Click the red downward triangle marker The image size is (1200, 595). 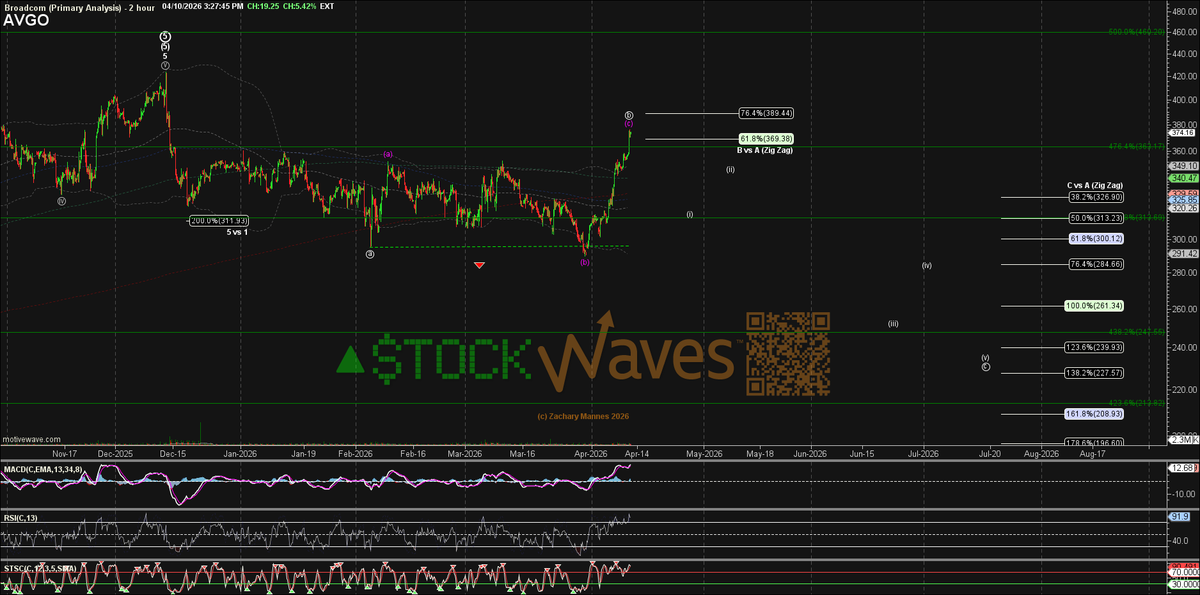pyautogui.click(x=480, y=265)
